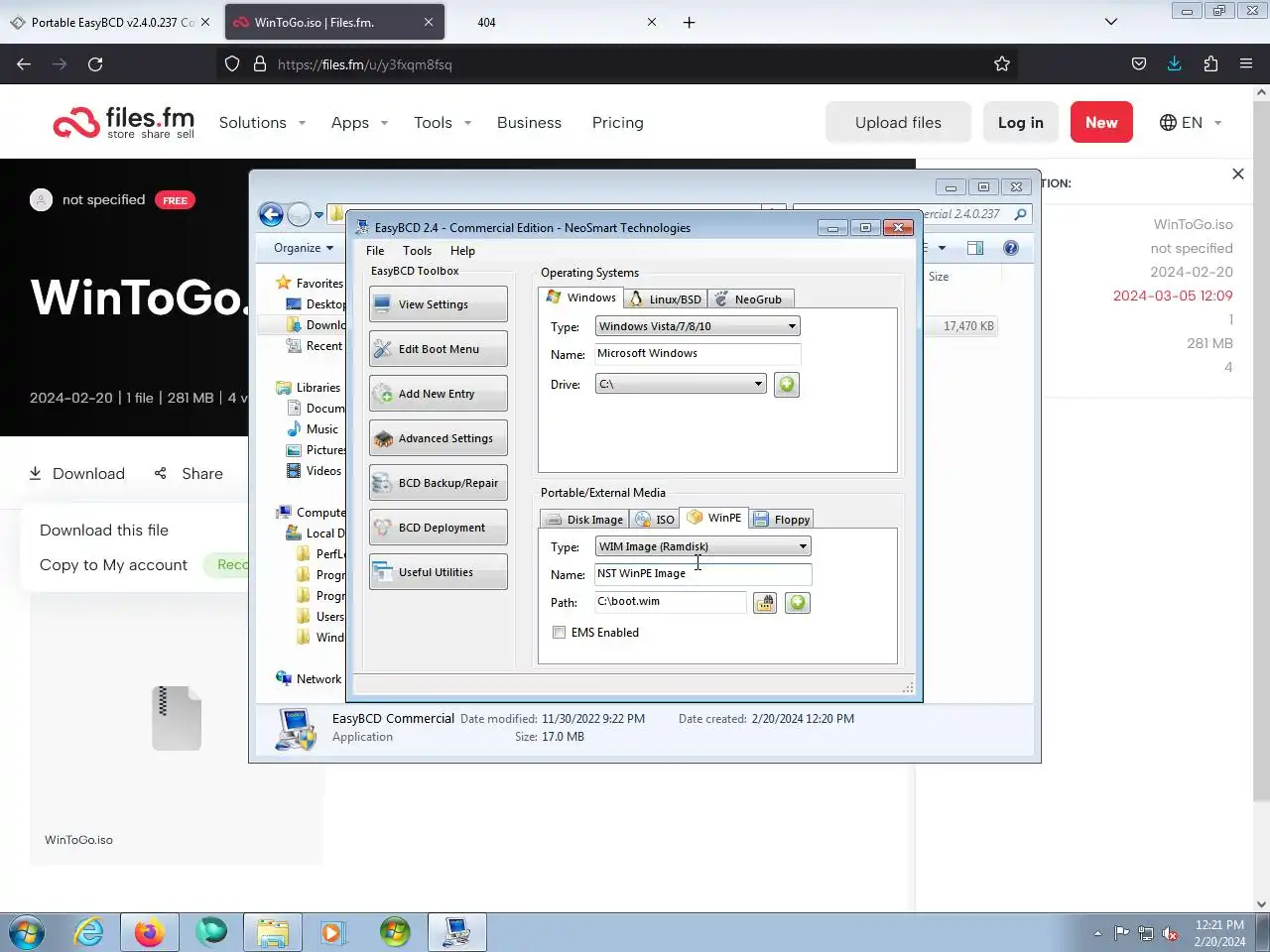Open the EasyBCD File menu
Screen dimensions: 1270x952
click(375, 251)
